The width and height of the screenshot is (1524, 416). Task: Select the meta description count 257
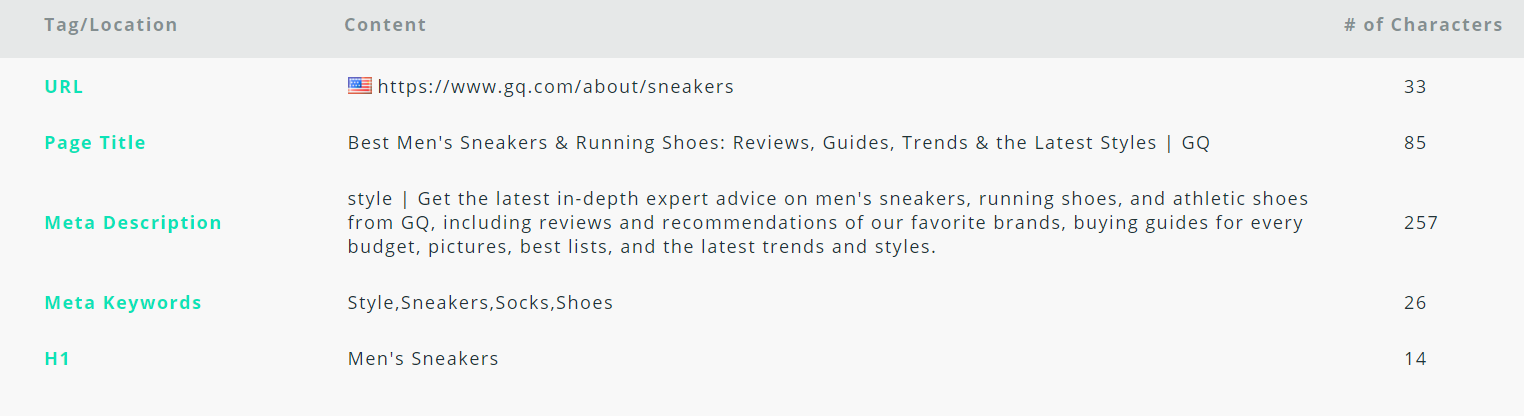click(1421, 223)
